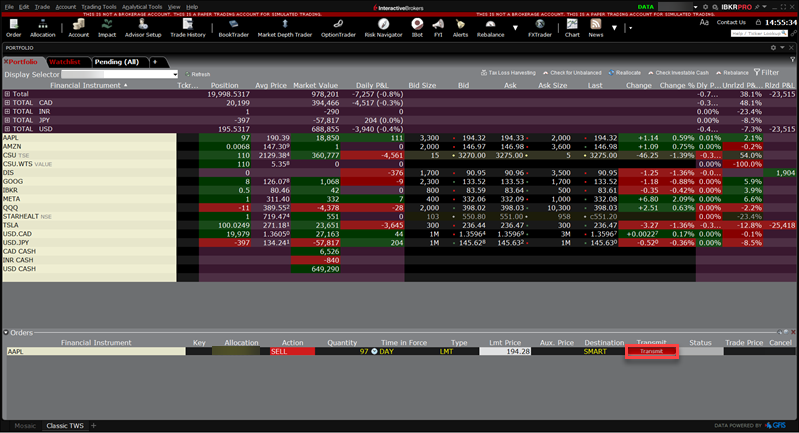The width and height of the screenshot is (799, 433).
Task: Click Rebalance icon in main toolbar
Action: [490, 28]
